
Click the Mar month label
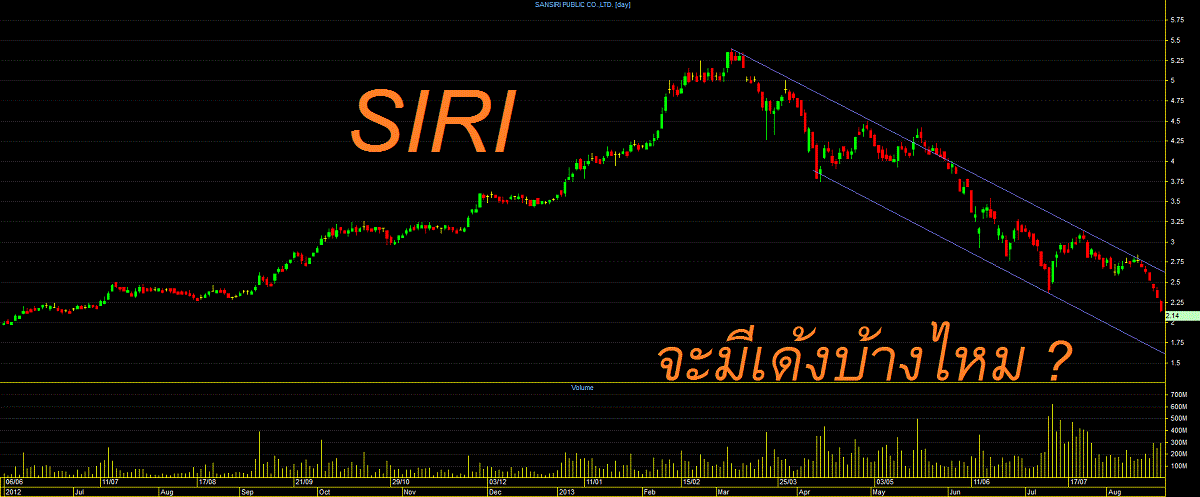[x=723, y=492]
